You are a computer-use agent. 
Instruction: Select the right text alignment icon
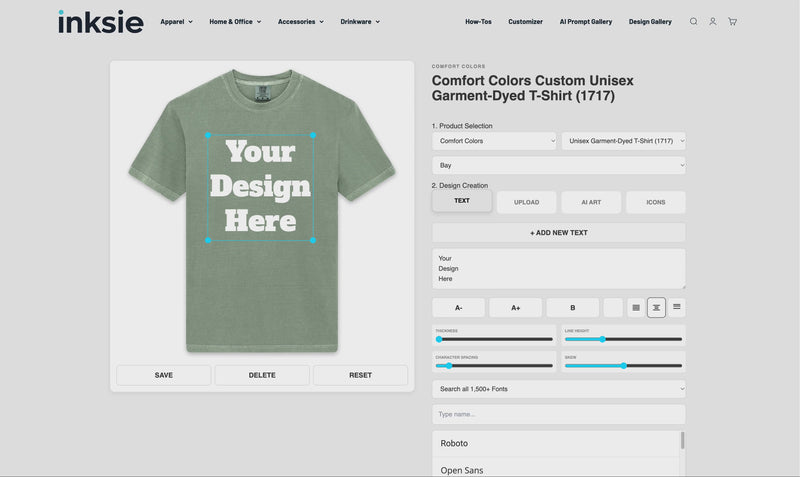(677, 308)
